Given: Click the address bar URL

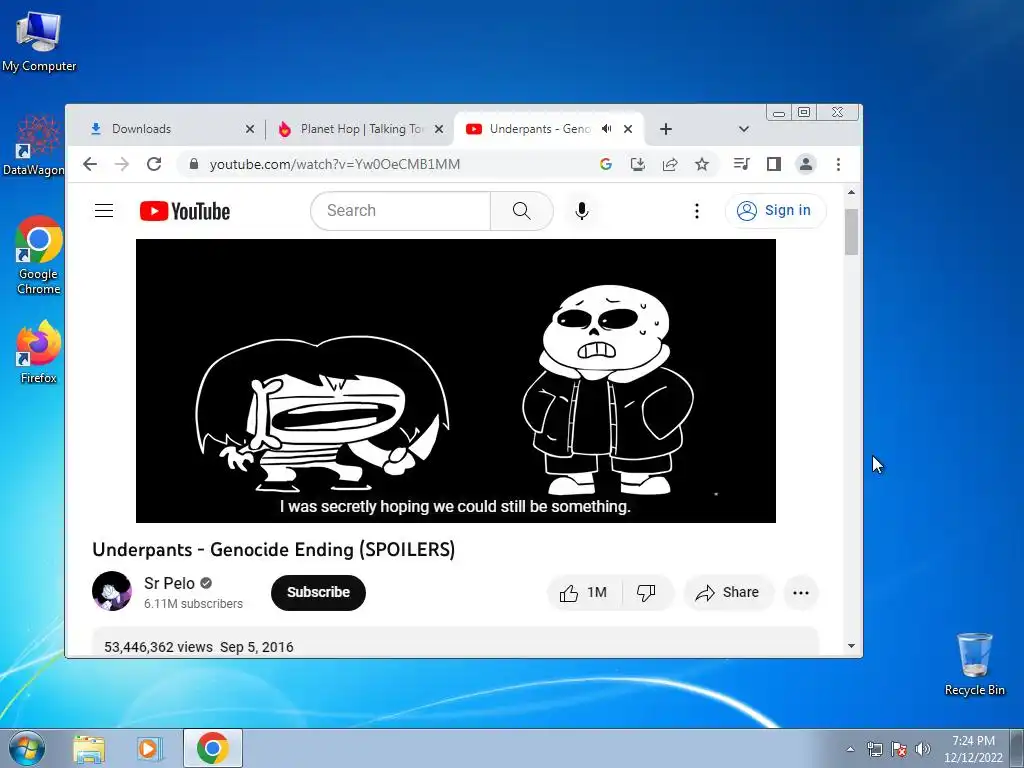Looking at the screenshot, I should pyautogui.click(x=335, y=164).
